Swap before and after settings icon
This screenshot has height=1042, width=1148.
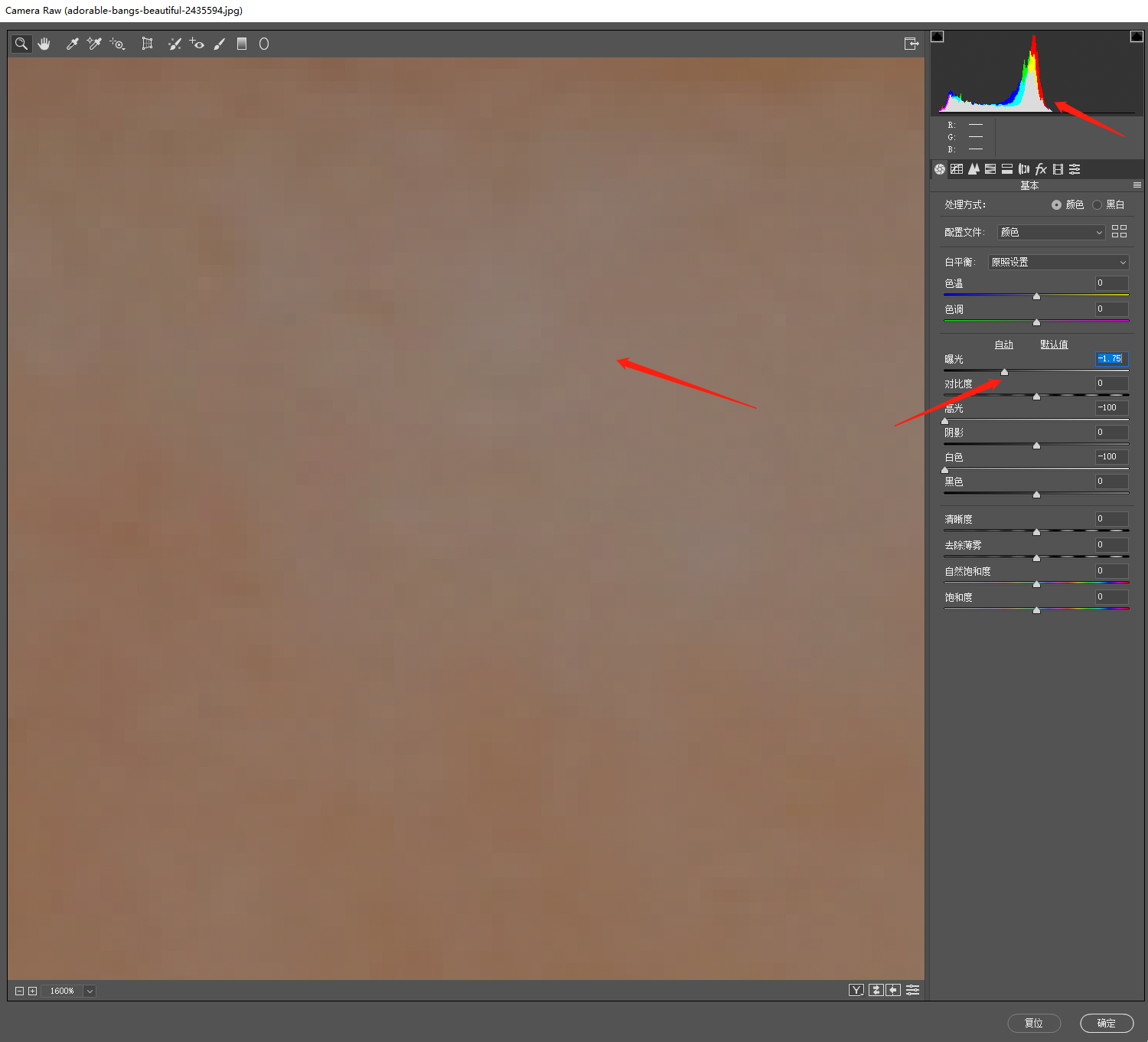pos(876,990)
